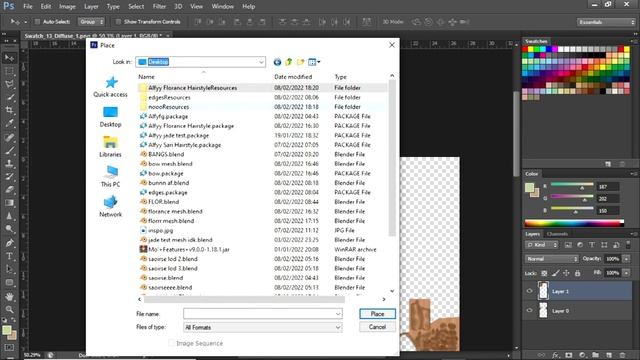
Task: Create a new folder in dialog
Action: [x=300, y=62]
